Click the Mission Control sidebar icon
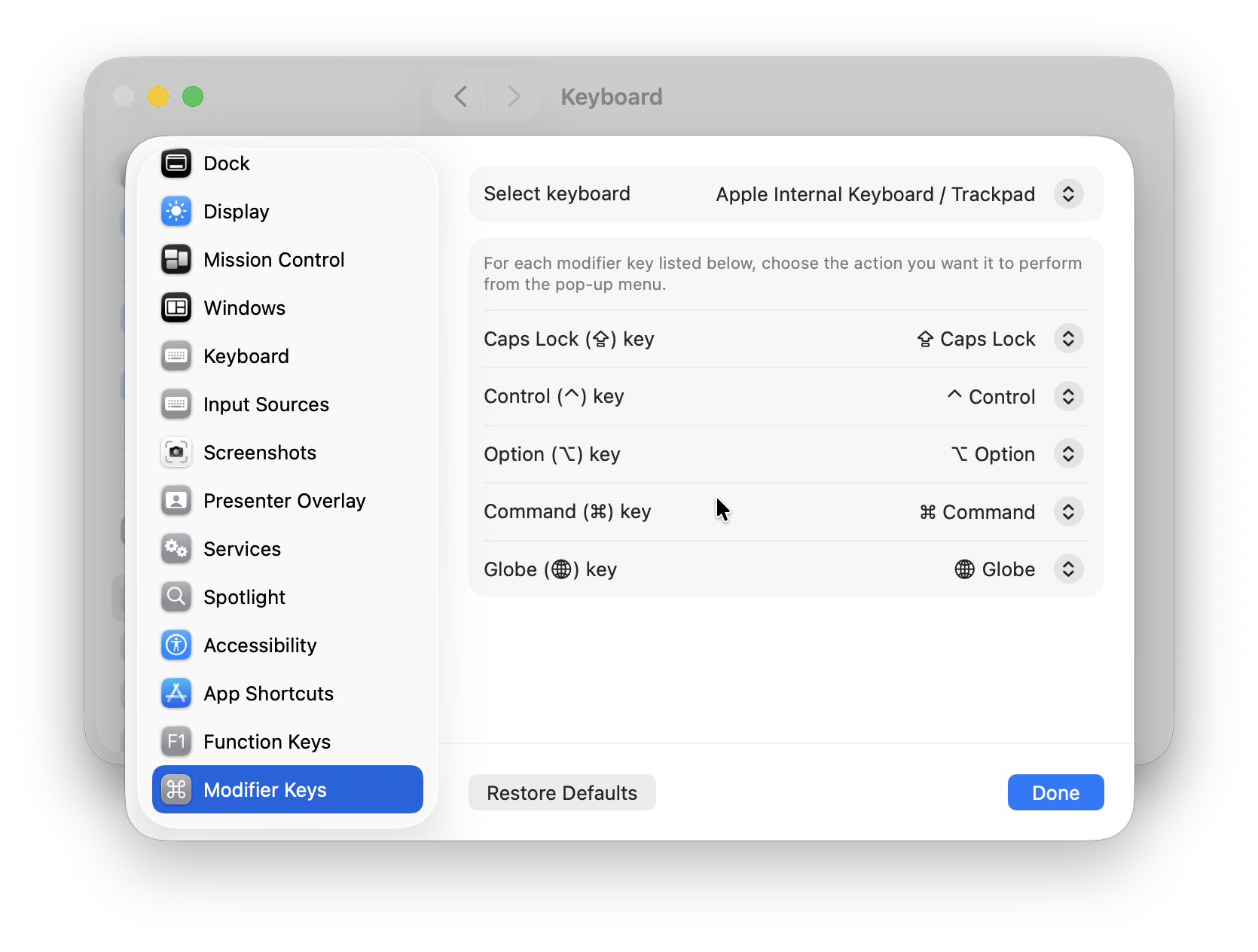The width and height of the screenshot is (1258, 952). coord(176,259)
